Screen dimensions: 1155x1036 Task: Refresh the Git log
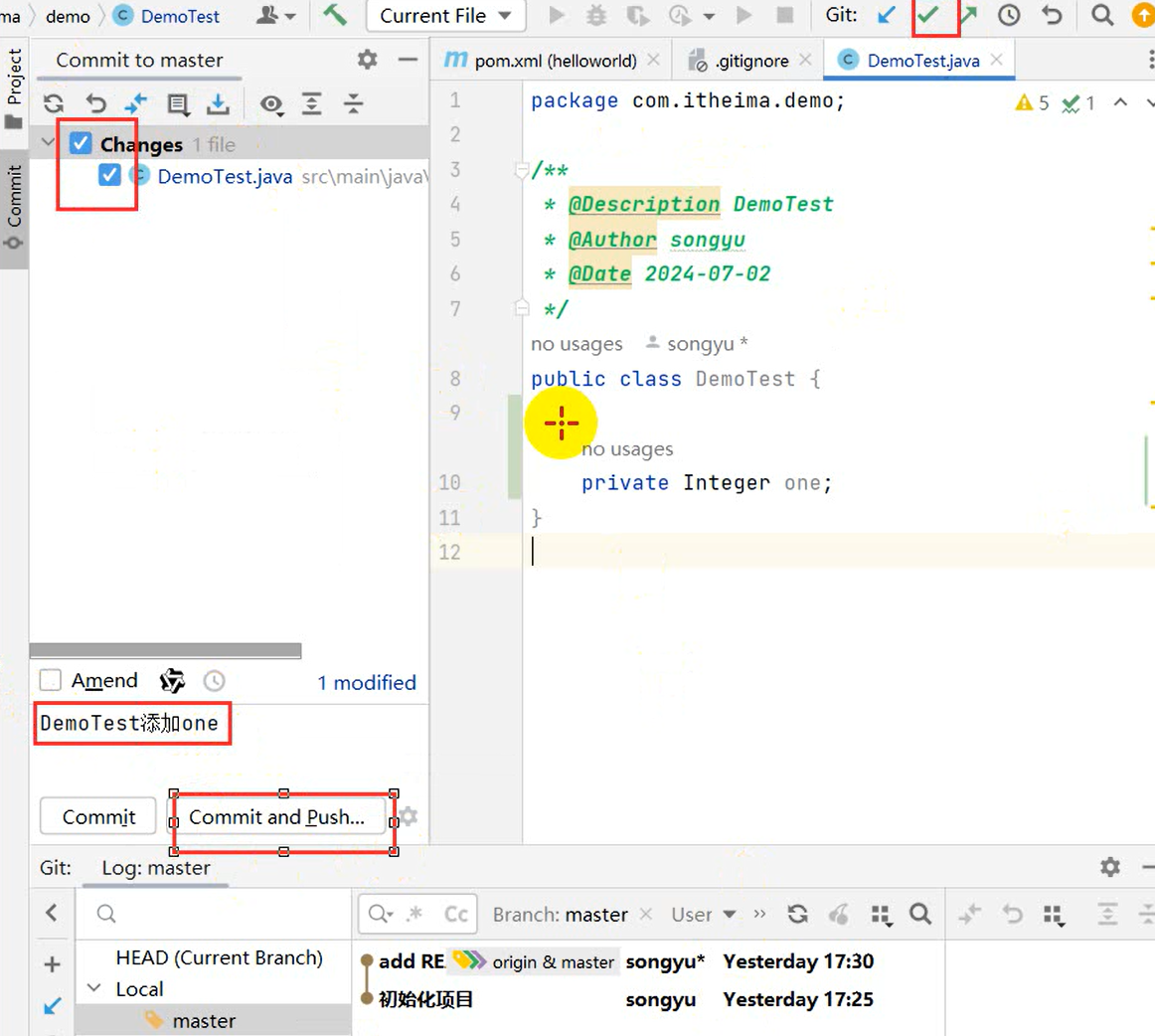(798, 915)
